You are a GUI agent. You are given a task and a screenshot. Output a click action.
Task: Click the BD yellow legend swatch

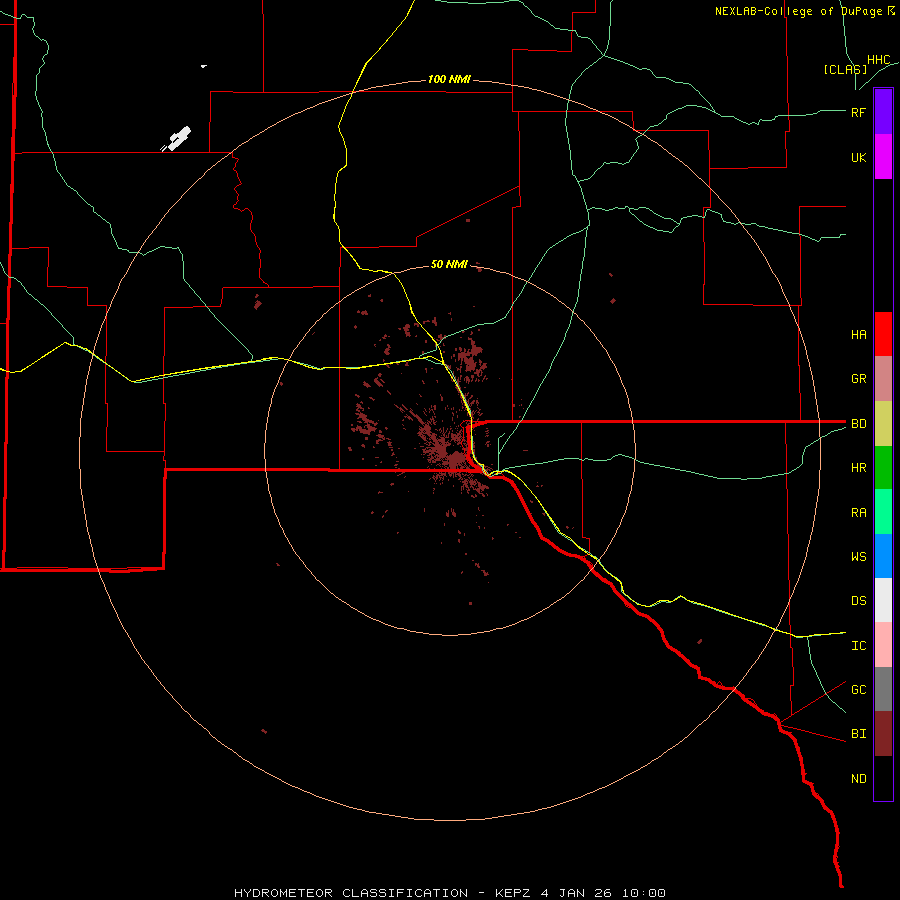click(883, 424)
